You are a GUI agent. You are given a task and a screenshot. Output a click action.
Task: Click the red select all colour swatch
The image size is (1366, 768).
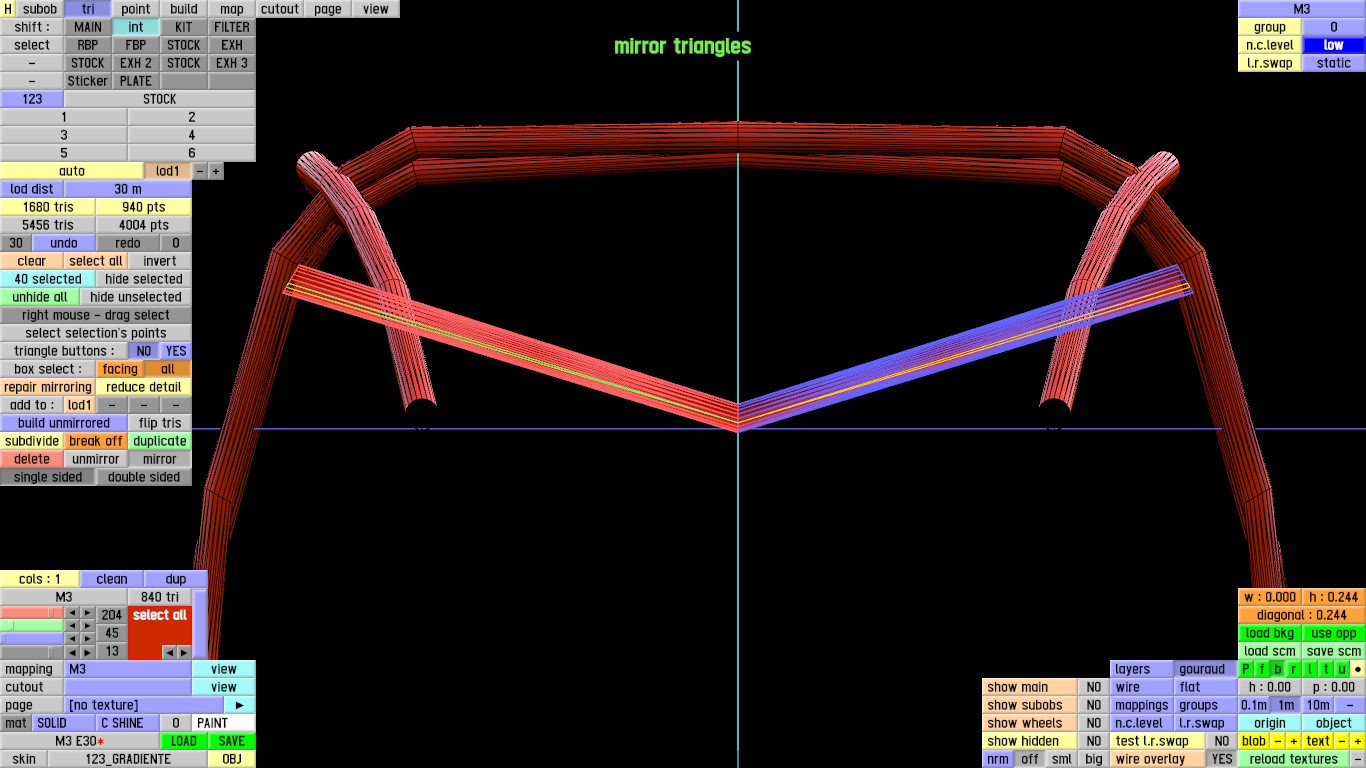[x=160, y=632]
